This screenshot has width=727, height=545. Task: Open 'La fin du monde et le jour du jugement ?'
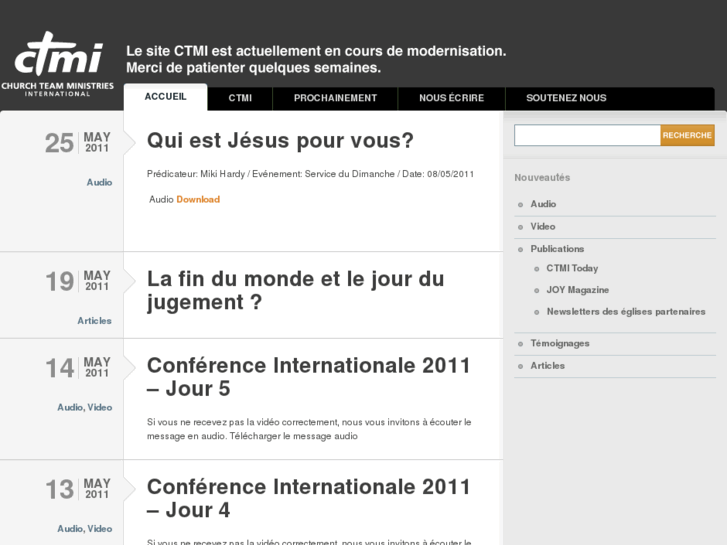click(295, 290)
